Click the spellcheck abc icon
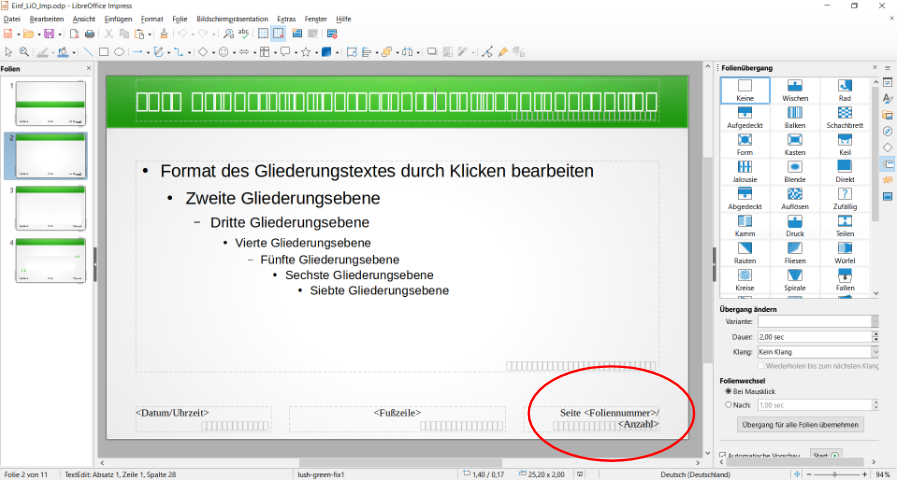 [242, 34]
